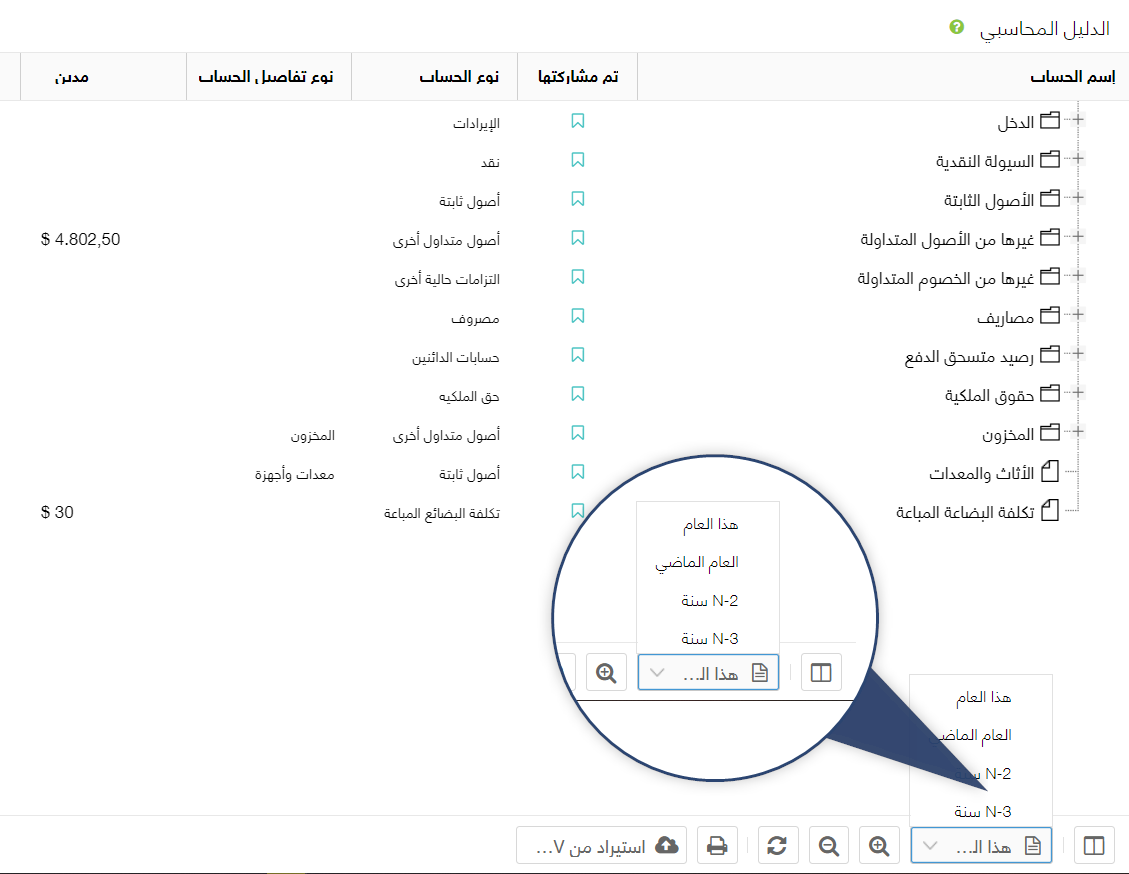Image resolution: width=1129 pixels, height=874 pixels.
Task: Click the bookmark icon in المخزون row
Action: pos(577,432)
